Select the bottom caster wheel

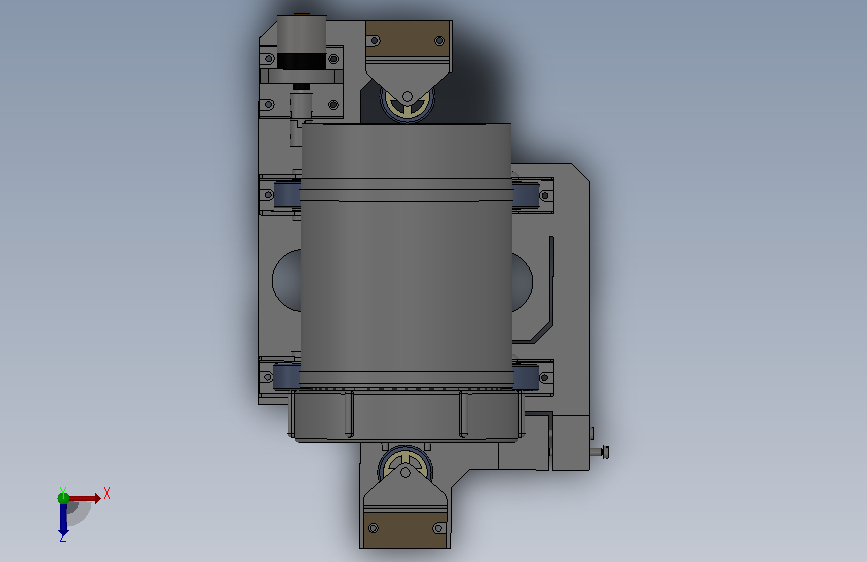pyautogui.click(x=405, y=462)
